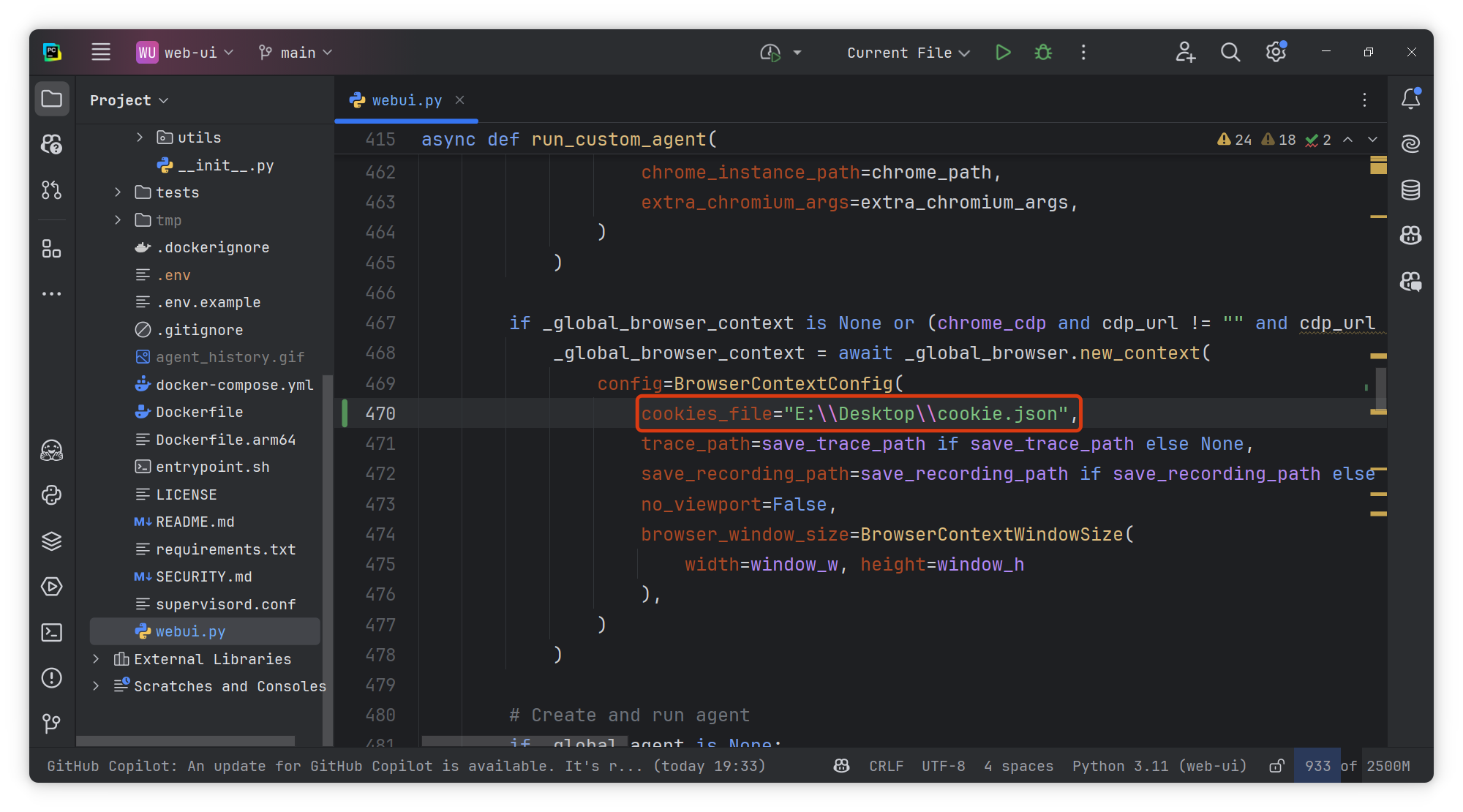
Task: Select the webui.py editor tab
Action: (406, 100)
